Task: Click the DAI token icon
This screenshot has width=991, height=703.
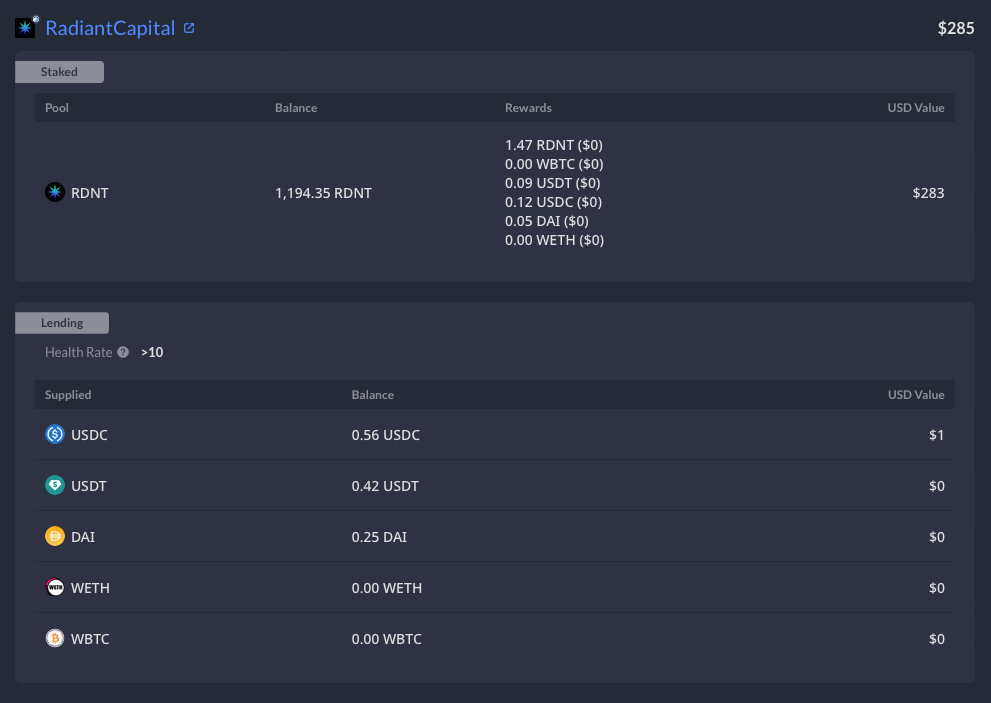Action: [55, 536]
